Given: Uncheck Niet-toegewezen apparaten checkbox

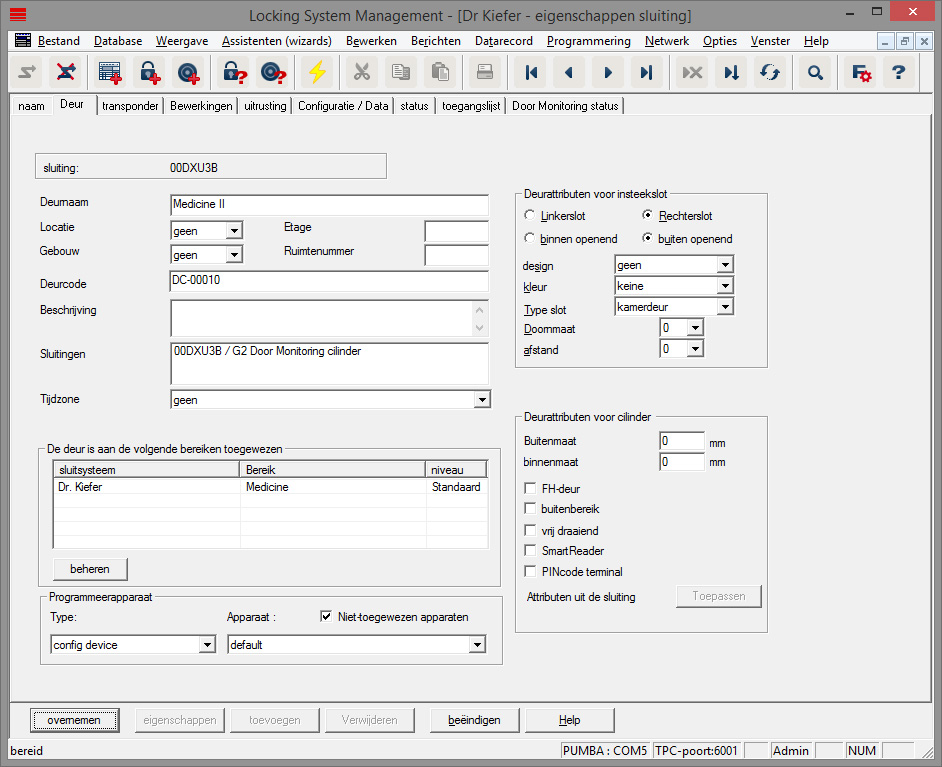Looking at the screenshot, I should 326,617.
